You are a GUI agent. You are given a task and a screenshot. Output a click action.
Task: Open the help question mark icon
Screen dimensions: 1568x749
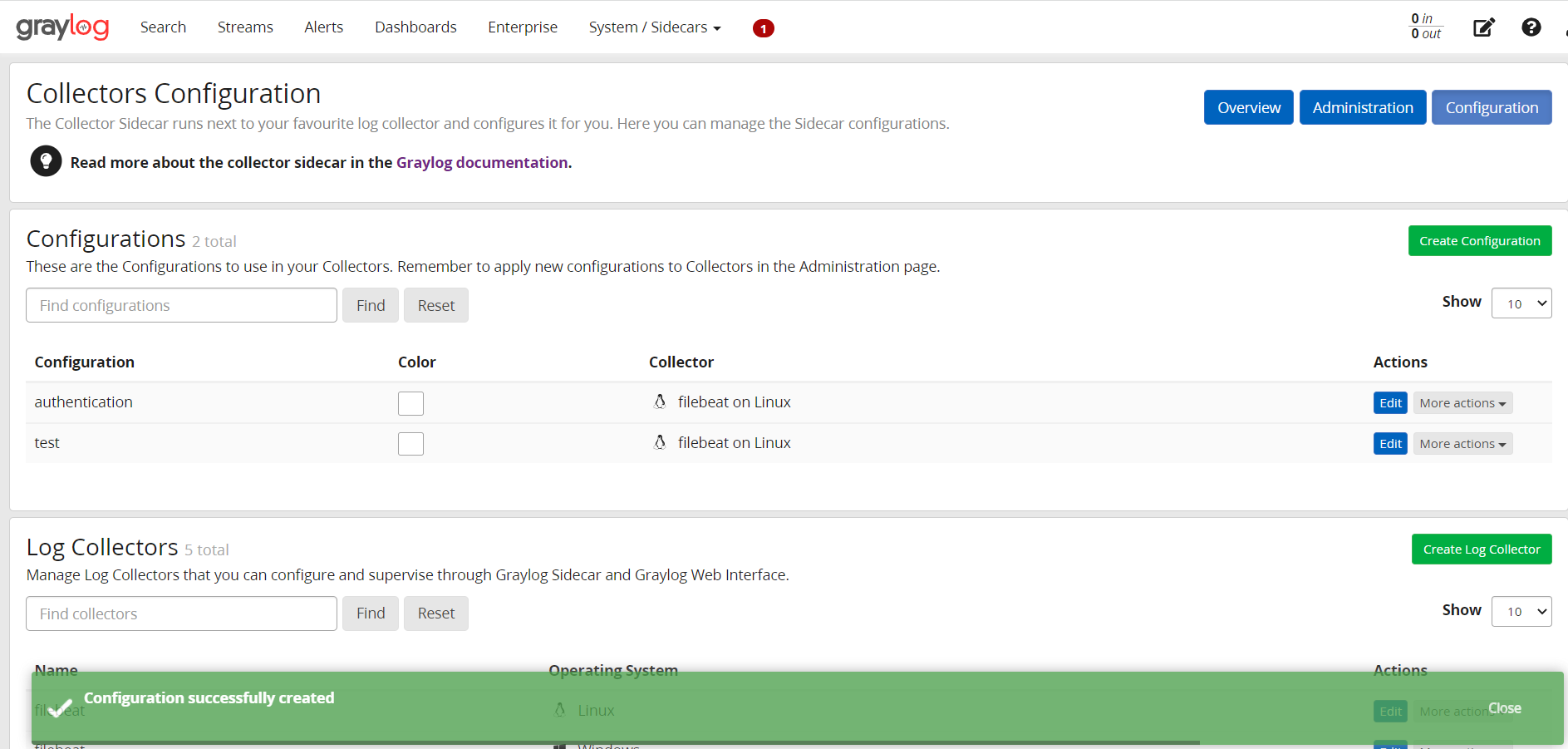[x=1531, y=27]
